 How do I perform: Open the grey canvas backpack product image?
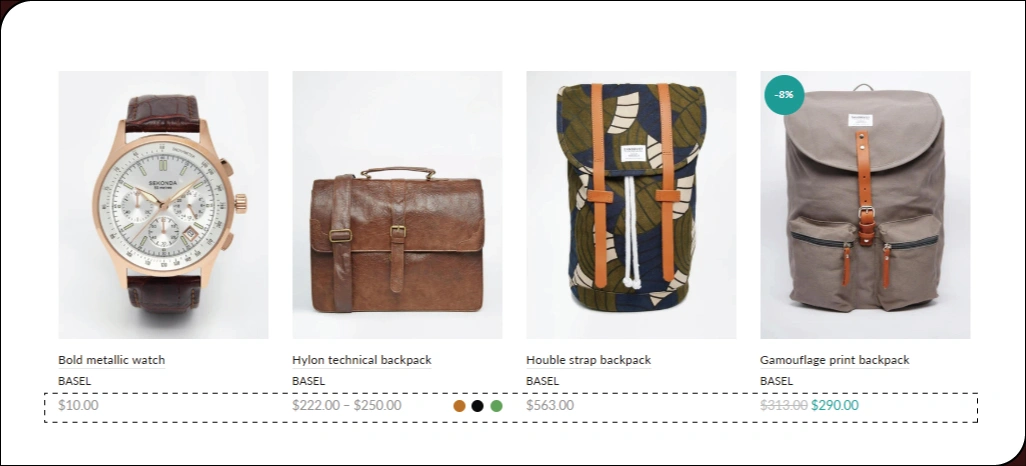pos(865,205)
